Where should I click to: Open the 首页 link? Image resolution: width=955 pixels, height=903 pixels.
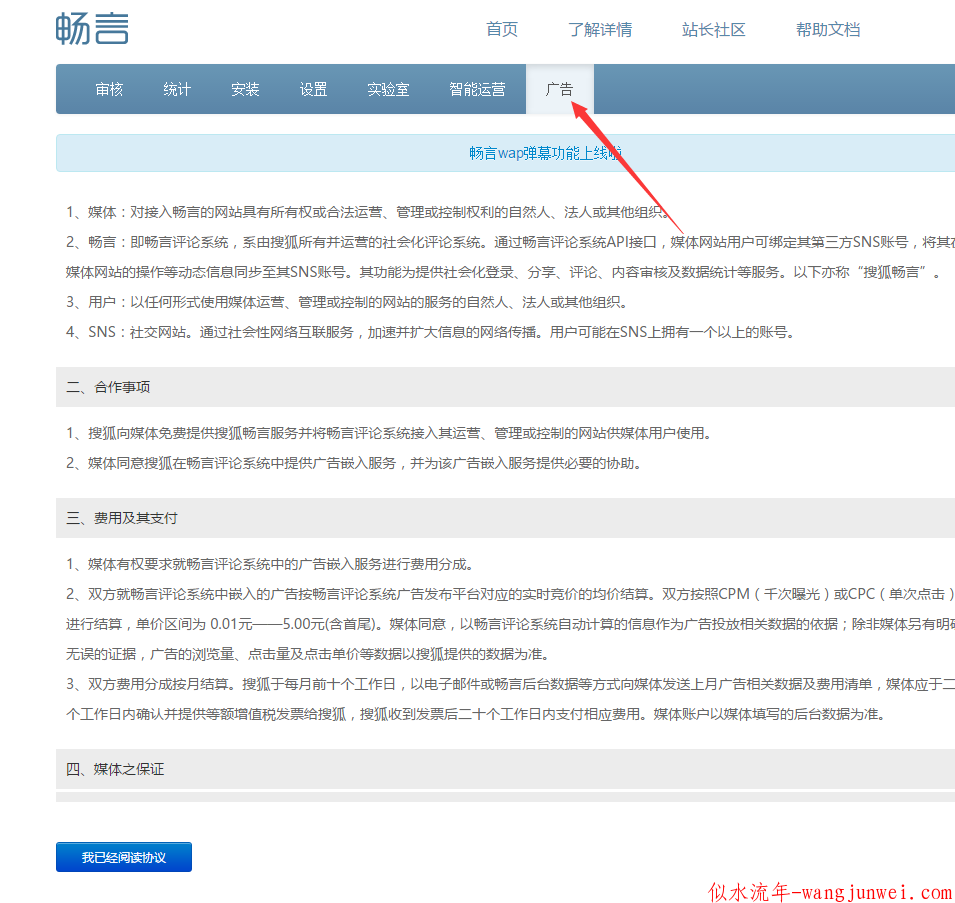(501, 29)
